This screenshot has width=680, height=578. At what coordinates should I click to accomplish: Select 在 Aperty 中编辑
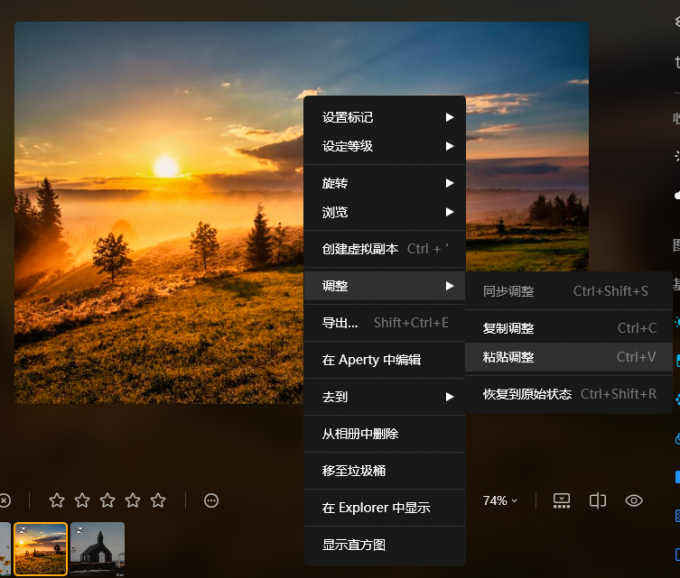click(385, 359)
